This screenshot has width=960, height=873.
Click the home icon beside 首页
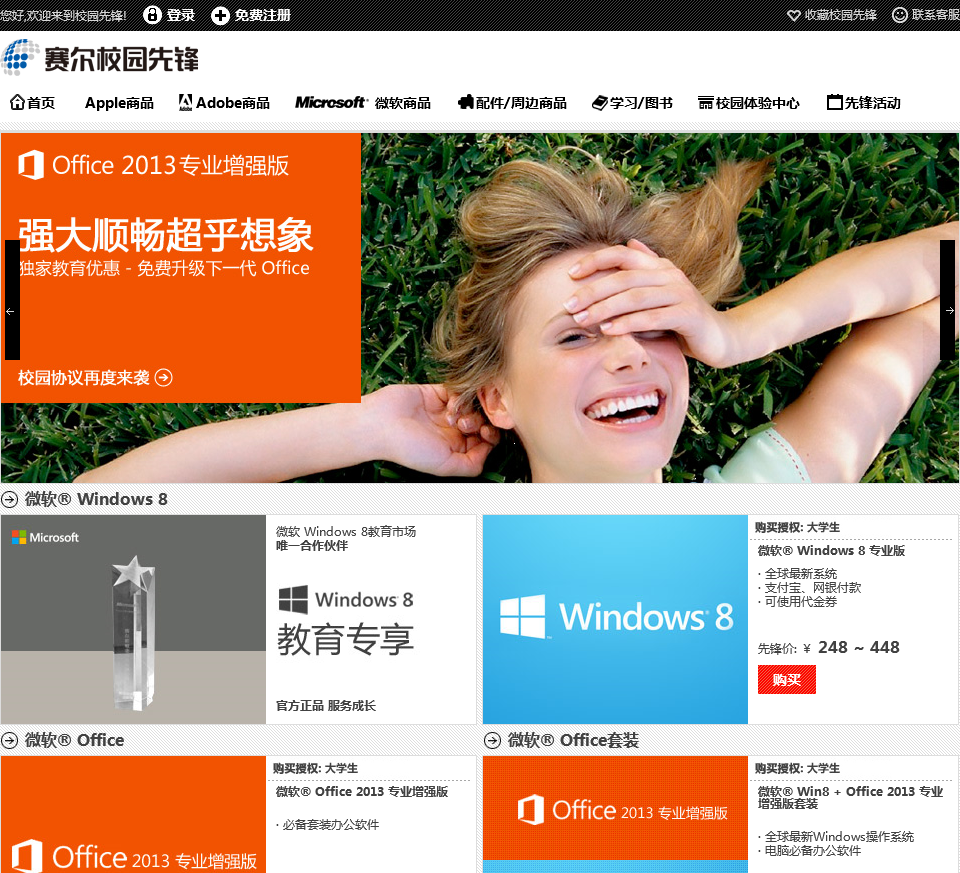click(17, 102)
